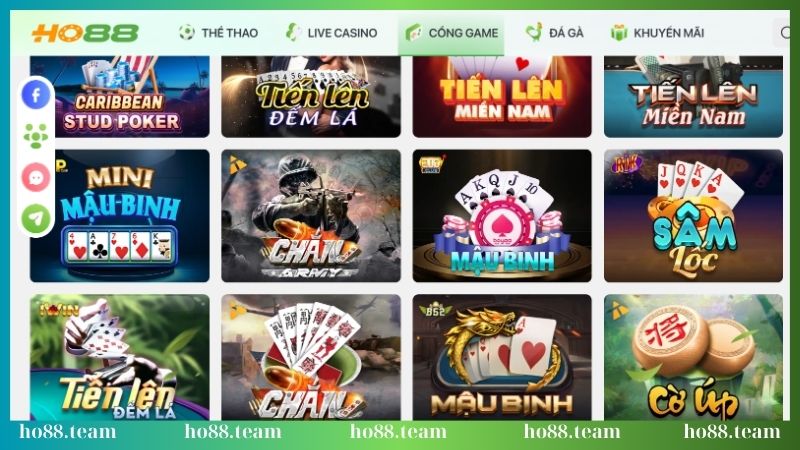Open the Đá Gà menu link
800x450 pixels.
(555, 33)
